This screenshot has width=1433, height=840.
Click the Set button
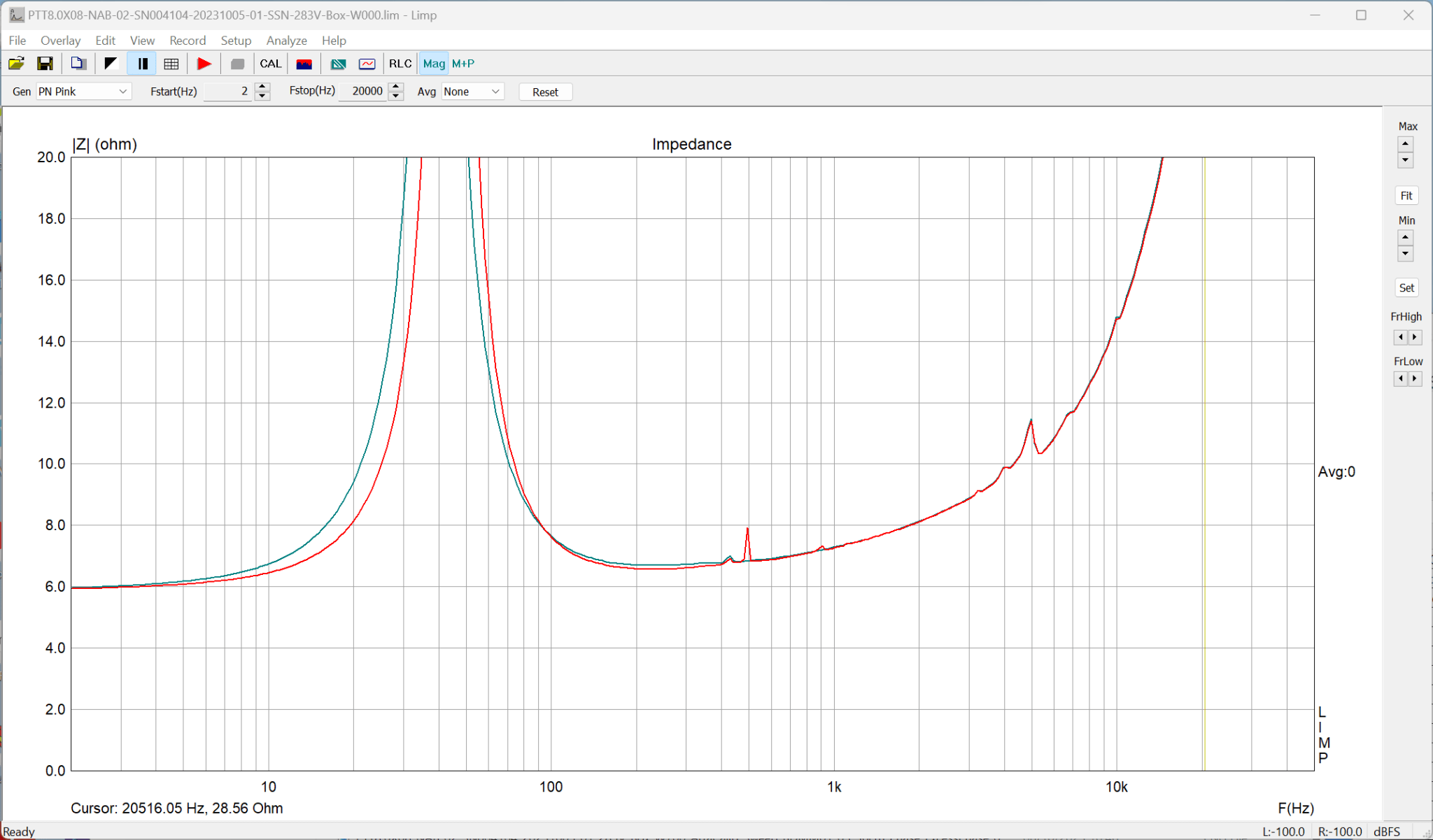coord(1406,287)
